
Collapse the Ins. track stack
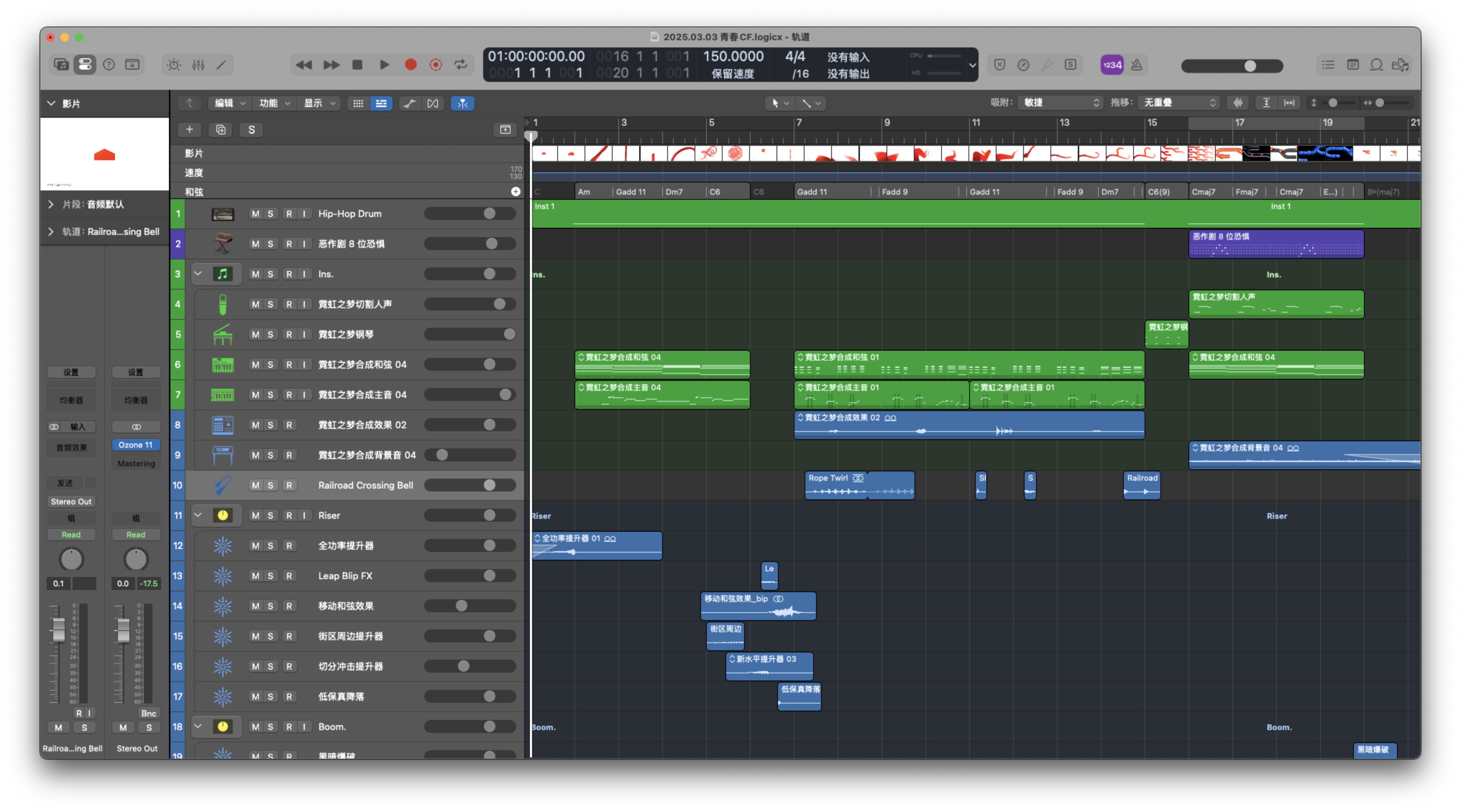click(198, 274)
